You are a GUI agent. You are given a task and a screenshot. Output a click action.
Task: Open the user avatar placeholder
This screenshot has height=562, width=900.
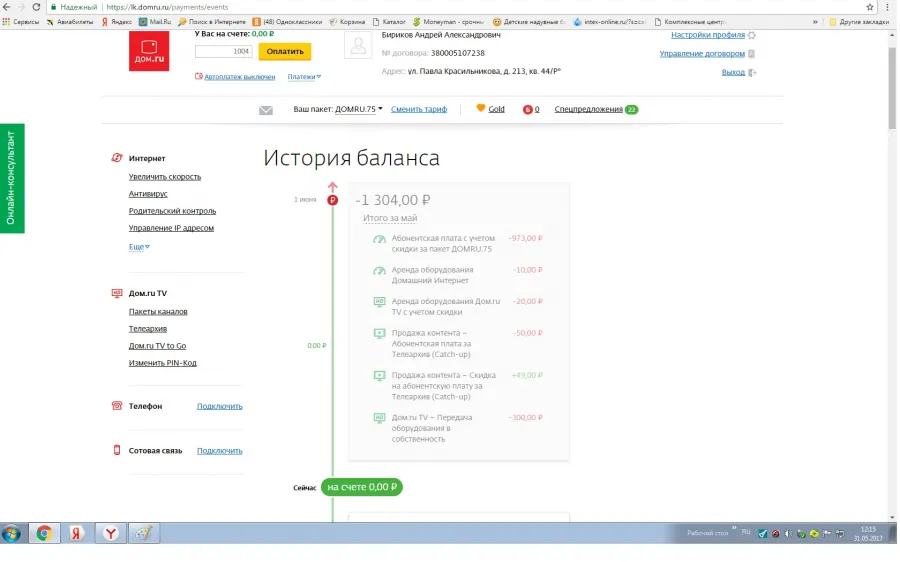(x=358, y=45)
